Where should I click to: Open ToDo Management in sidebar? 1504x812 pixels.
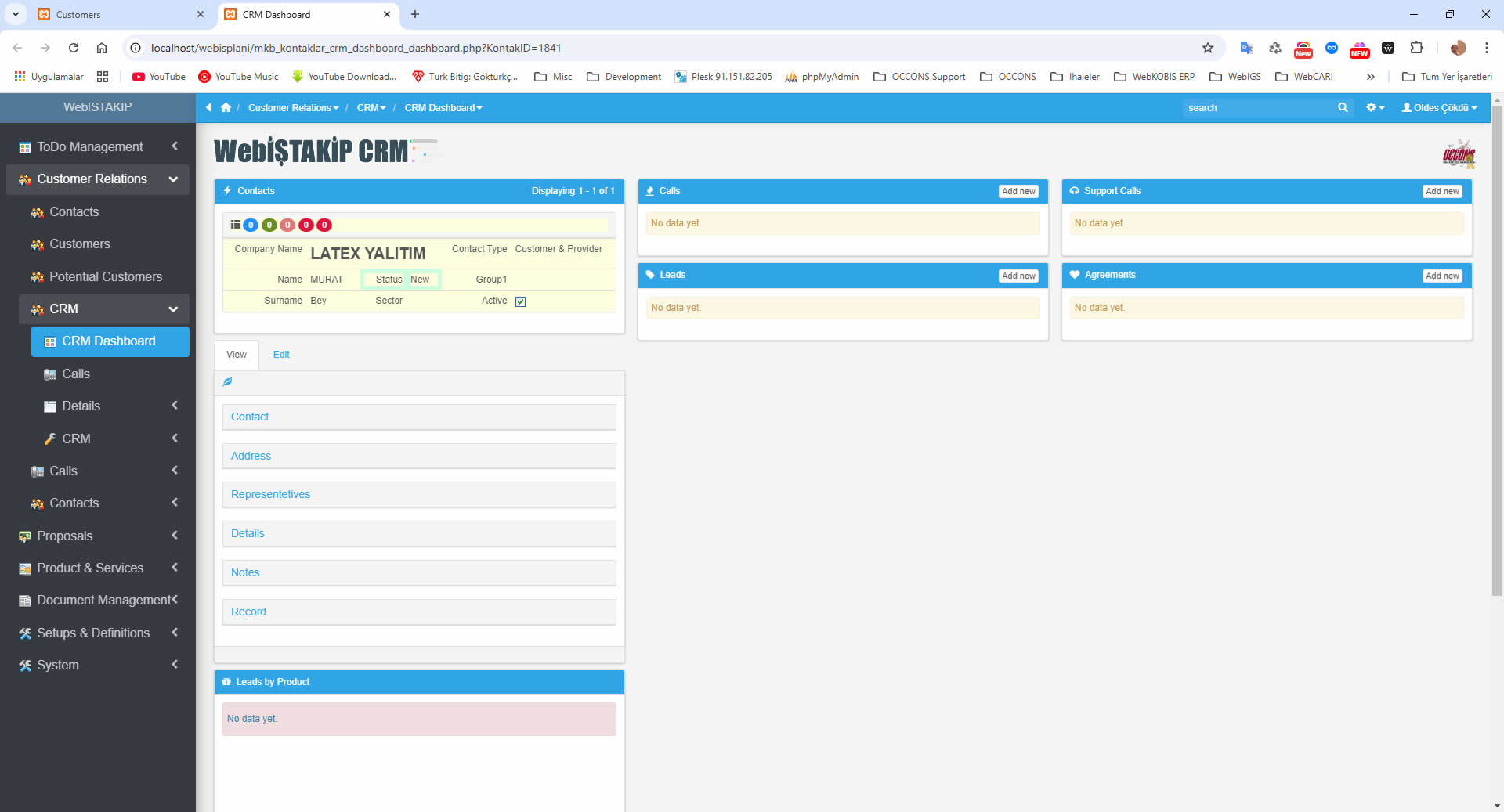point(98,146)
